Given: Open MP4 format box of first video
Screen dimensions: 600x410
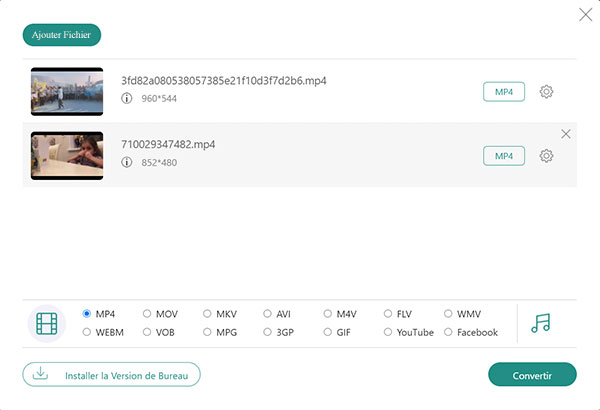Looking at the screenshot, I should pos(504,92).
